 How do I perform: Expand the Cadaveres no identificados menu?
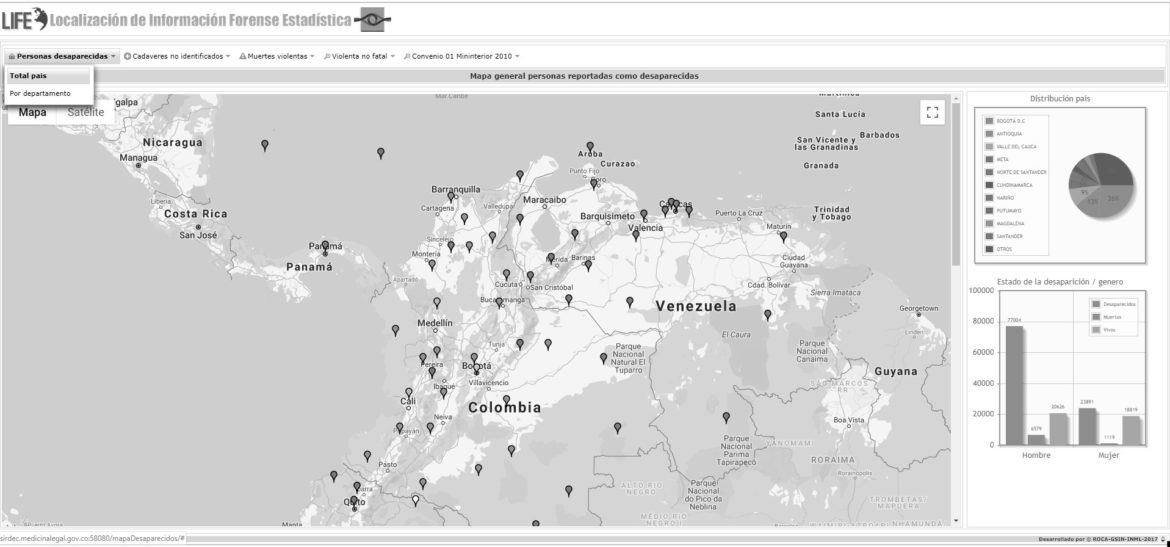click(177, 56)
